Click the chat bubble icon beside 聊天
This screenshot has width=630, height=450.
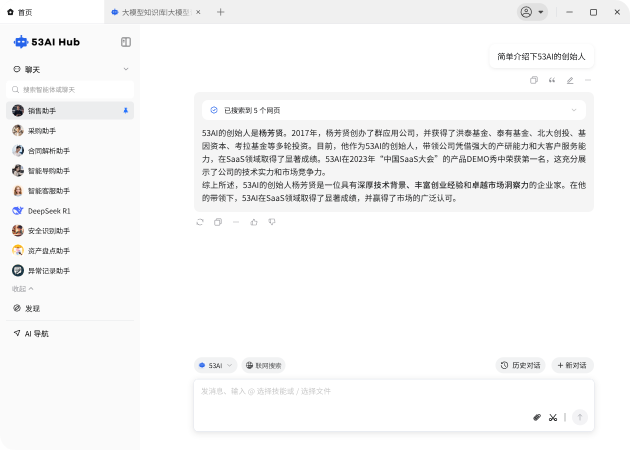(x=17, y=69)
